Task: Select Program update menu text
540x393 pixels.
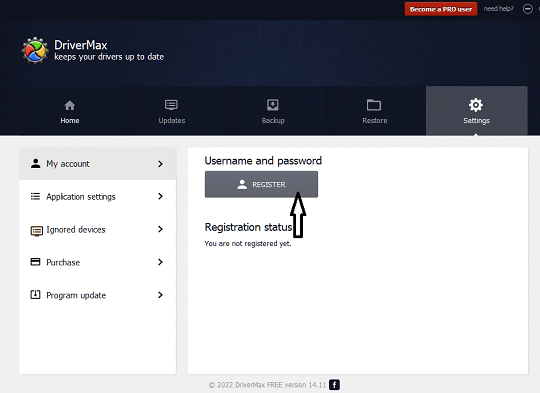Action: pos(76,296)
